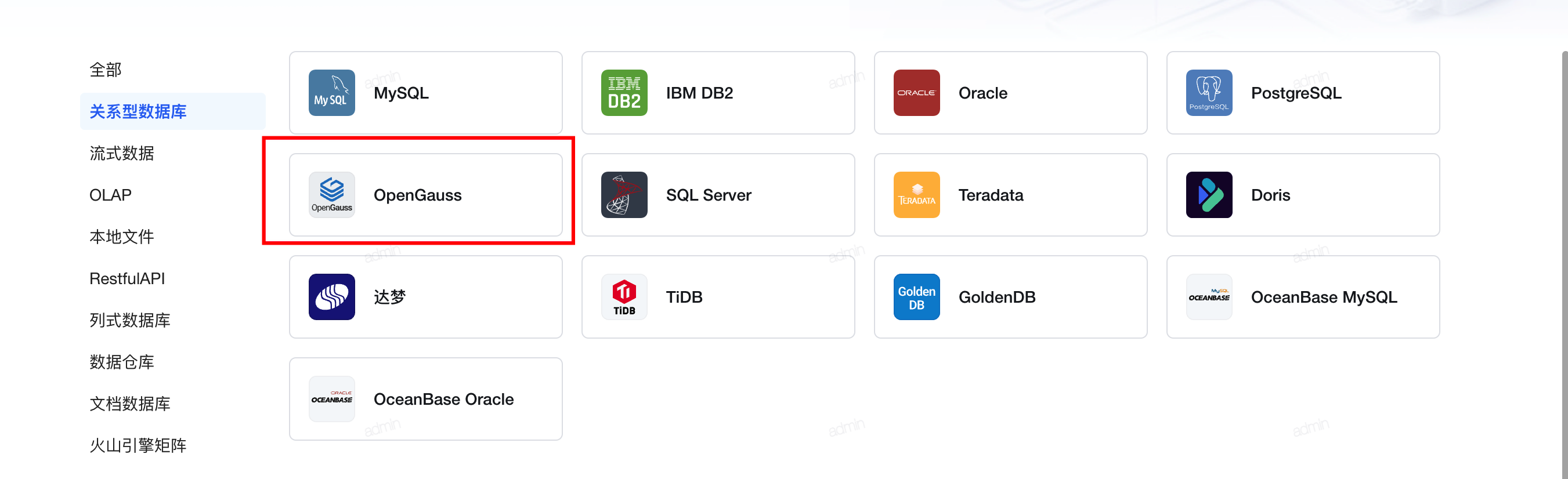Click the TiDB logo icon
This screenshot has width=1568, height=479.
(x=624, y=297)
